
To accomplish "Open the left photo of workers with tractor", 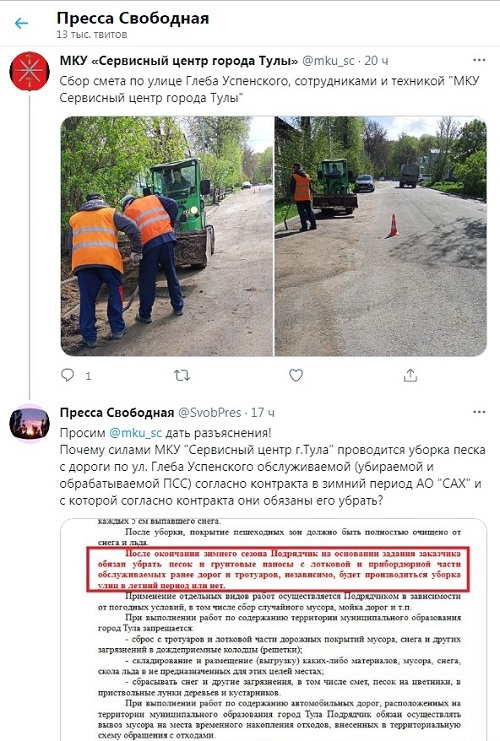I will (x=167, y=236).
